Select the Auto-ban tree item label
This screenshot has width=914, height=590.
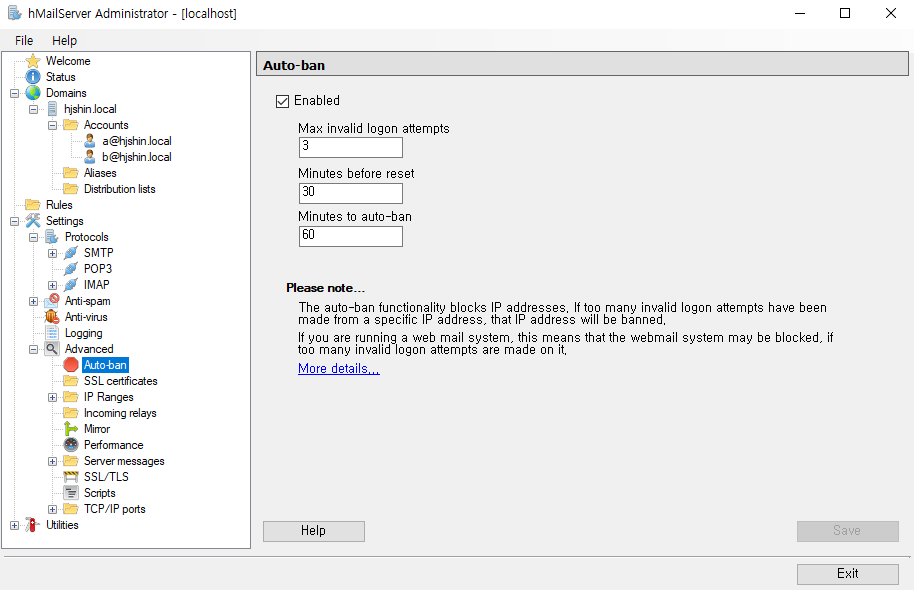[x=106, y=365]
